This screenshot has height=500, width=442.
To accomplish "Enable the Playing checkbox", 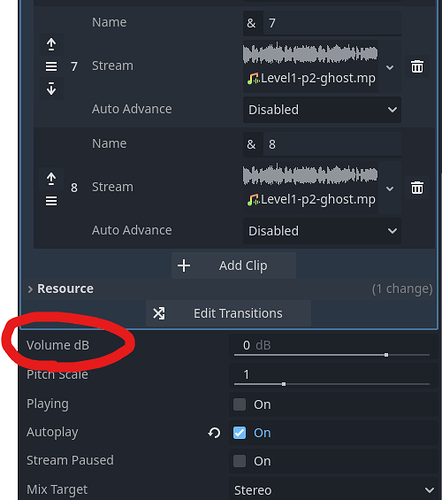I will tap(240, 404).
